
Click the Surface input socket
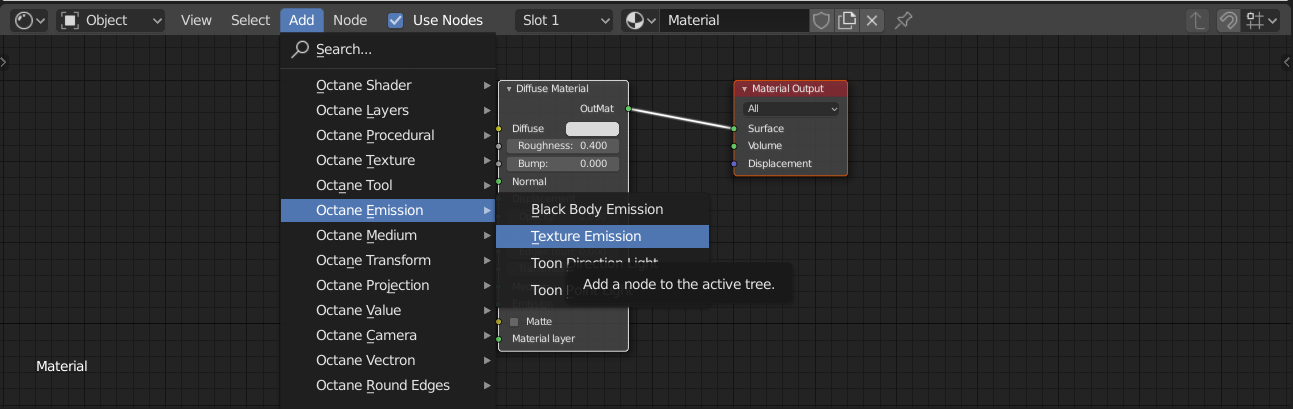[x=734, y=128]
